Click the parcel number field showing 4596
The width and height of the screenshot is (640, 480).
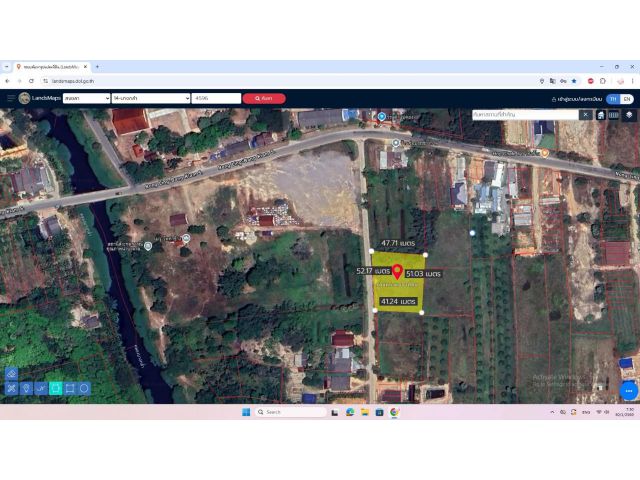(216, 98)
